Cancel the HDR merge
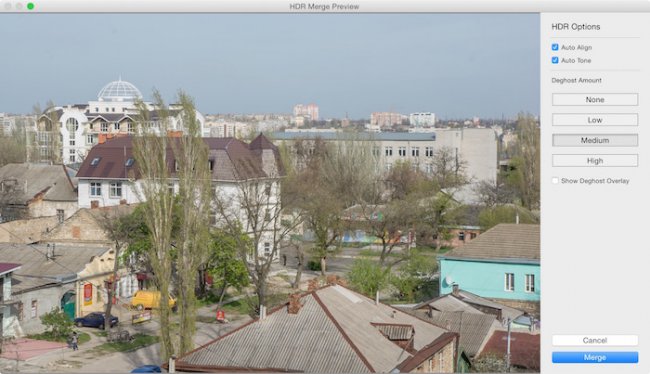The width and height of the screenshot is (650, 374). click(x=595, y=340)
